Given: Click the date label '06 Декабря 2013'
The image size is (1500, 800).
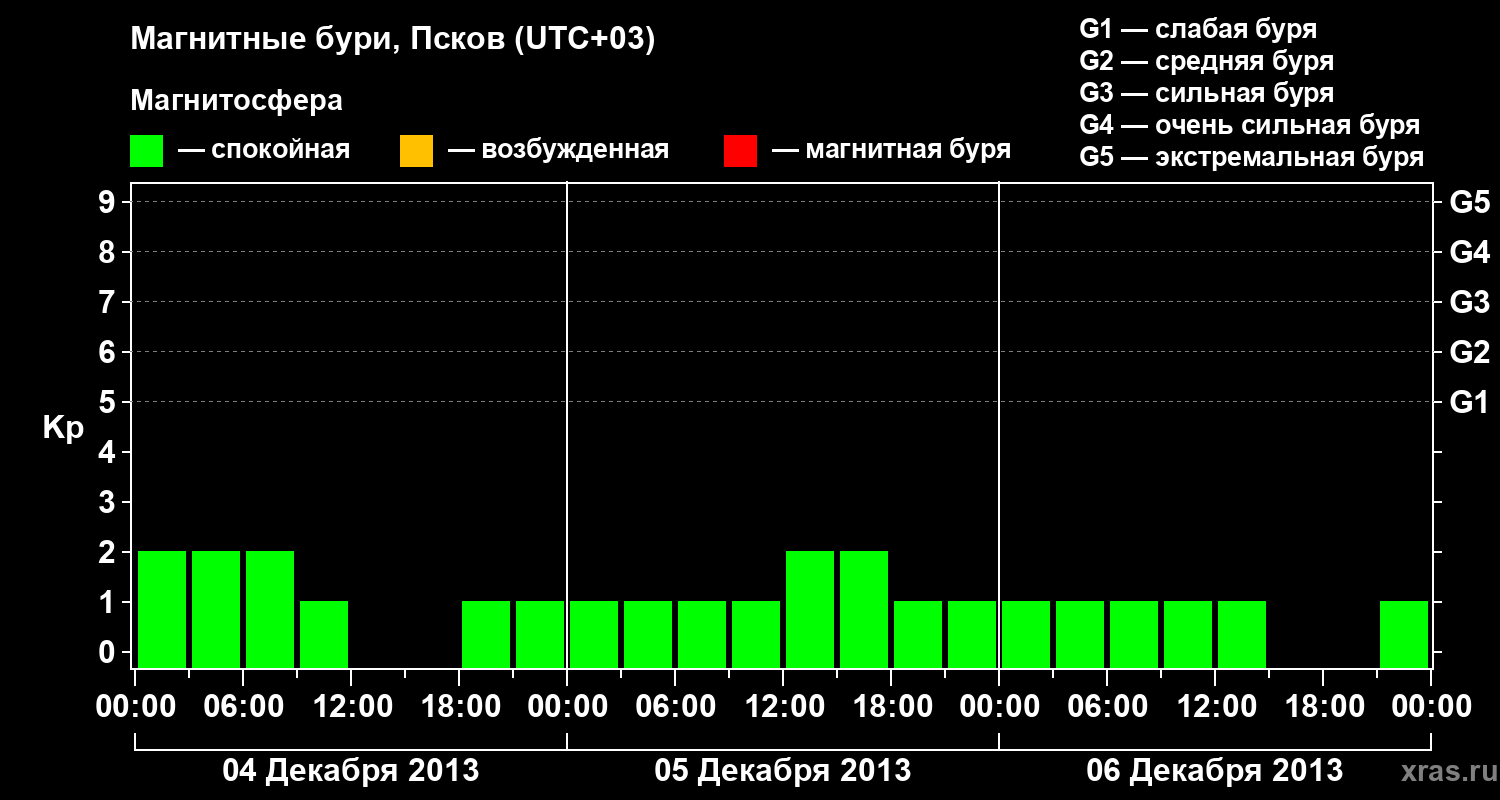Looking at the screenshot, I should [x=1214, y=771].
